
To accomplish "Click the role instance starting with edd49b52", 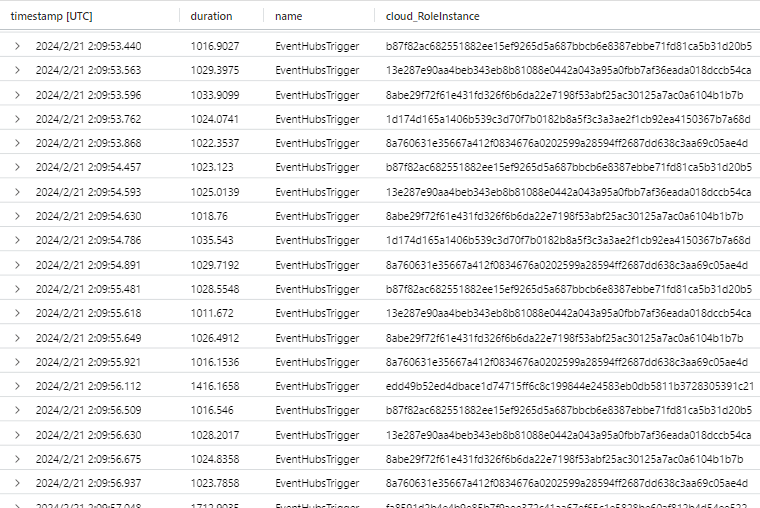I will pos(569,385).
